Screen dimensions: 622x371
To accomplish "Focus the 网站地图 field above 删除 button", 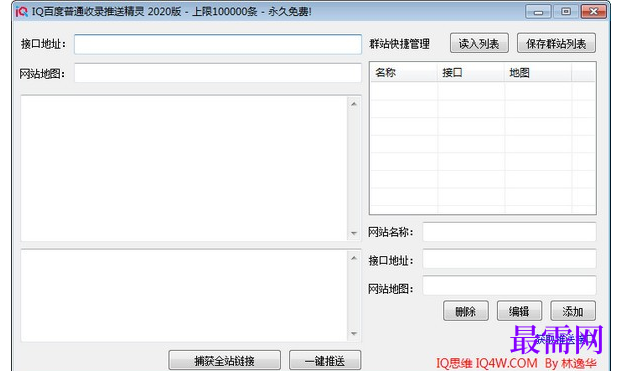I will point(509,286).
